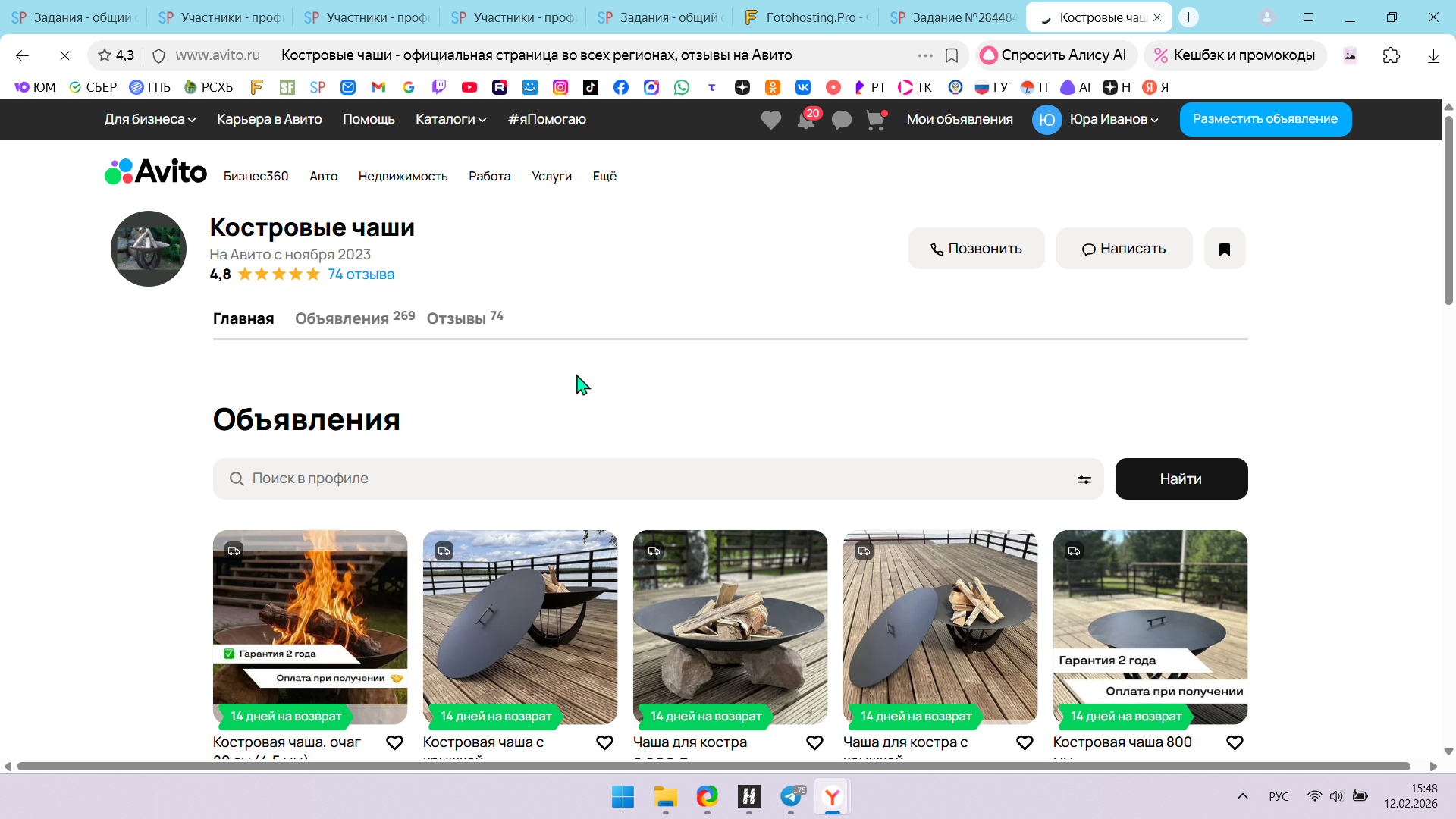1456x819 pixels.
Task: Open messages speech bubble icon
Action: pos(841,120)
